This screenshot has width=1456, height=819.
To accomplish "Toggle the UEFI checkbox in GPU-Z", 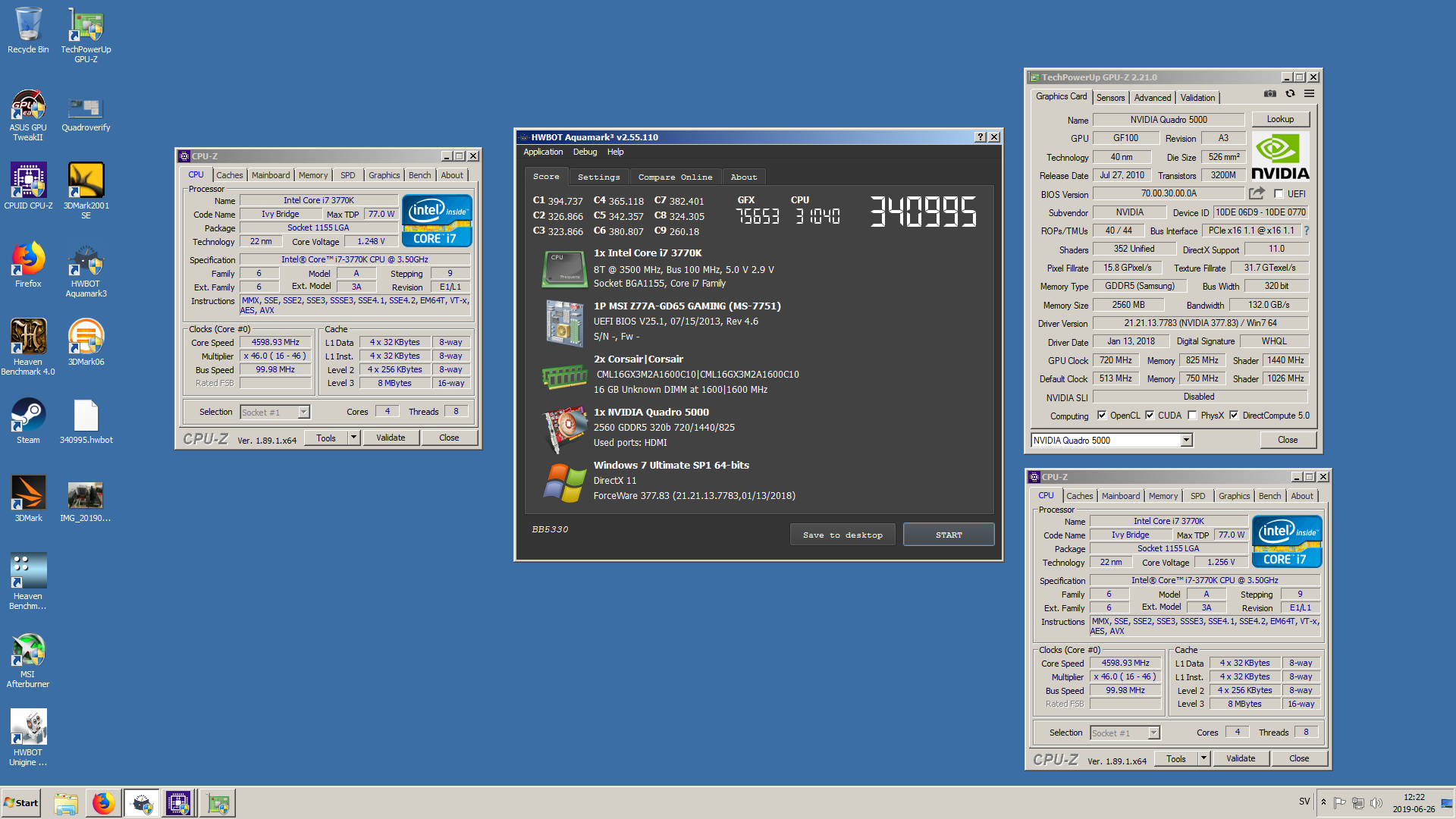I will [x=1279, y=193].
